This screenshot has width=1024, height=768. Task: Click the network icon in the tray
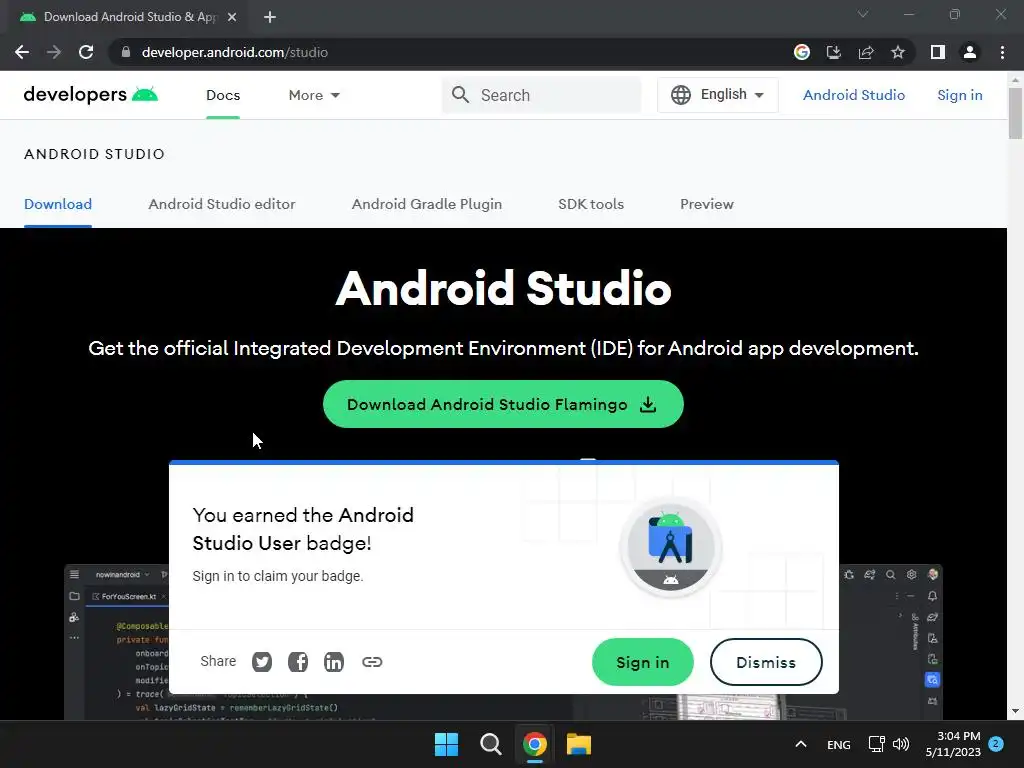pyautogui.click(x=876, y=744)
